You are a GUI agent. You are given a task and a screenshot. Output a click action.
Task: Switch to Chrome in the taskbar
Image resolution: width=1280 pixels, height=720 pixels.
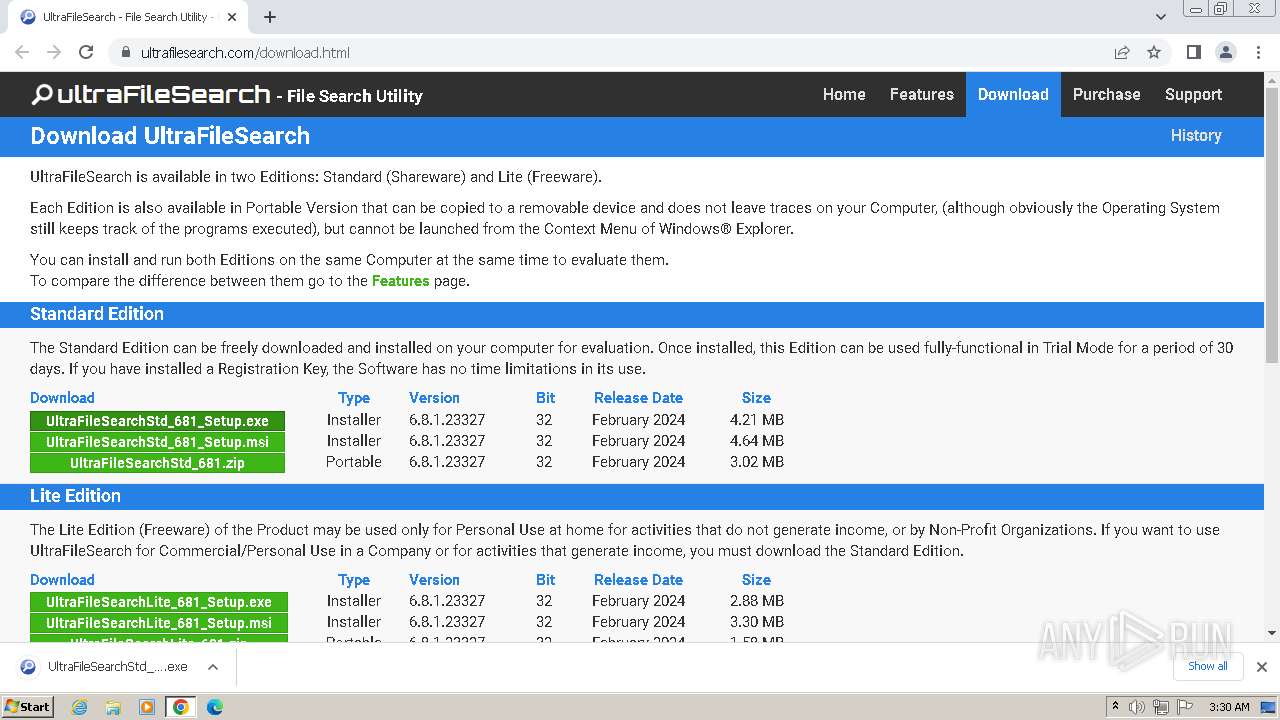[x=181, y=707]
